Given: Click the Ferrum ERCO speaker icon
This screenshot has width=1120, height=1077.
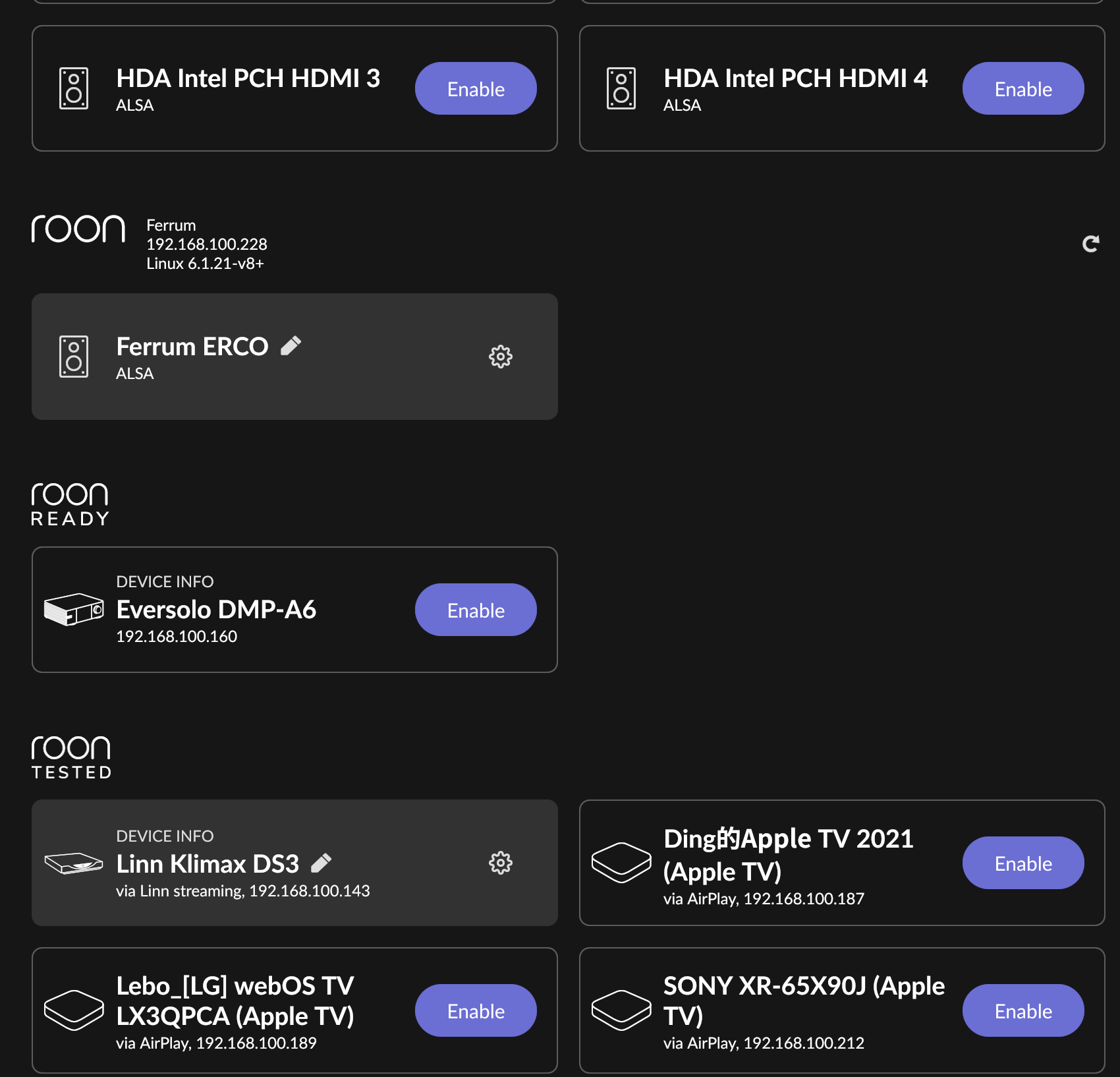Looking at the screenshot, I should 74,357.
